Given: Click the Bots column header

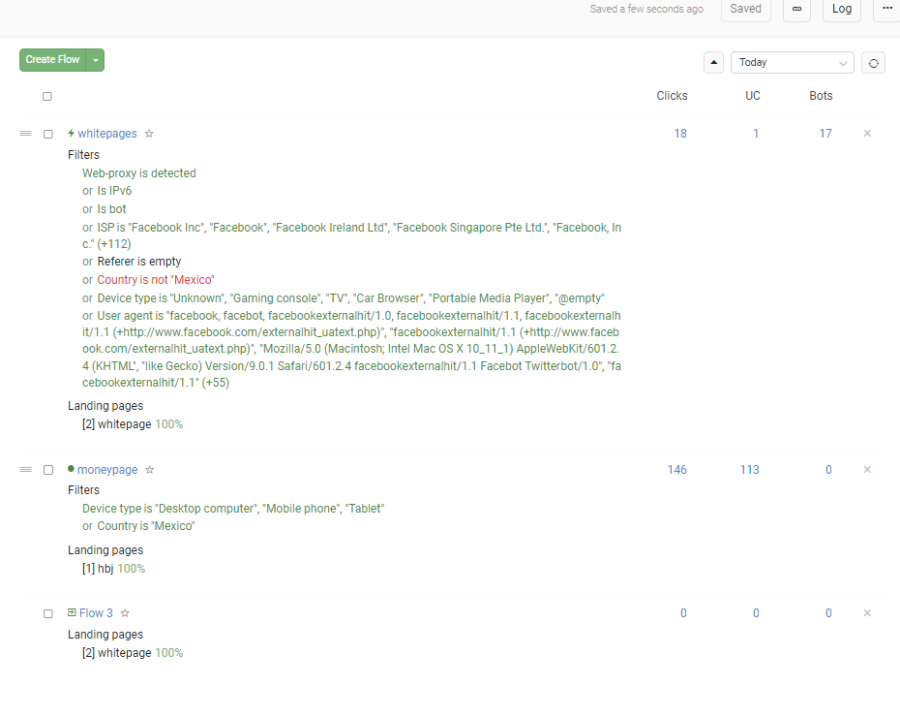Looking at the screenshot, I should [x=821, y=96].
